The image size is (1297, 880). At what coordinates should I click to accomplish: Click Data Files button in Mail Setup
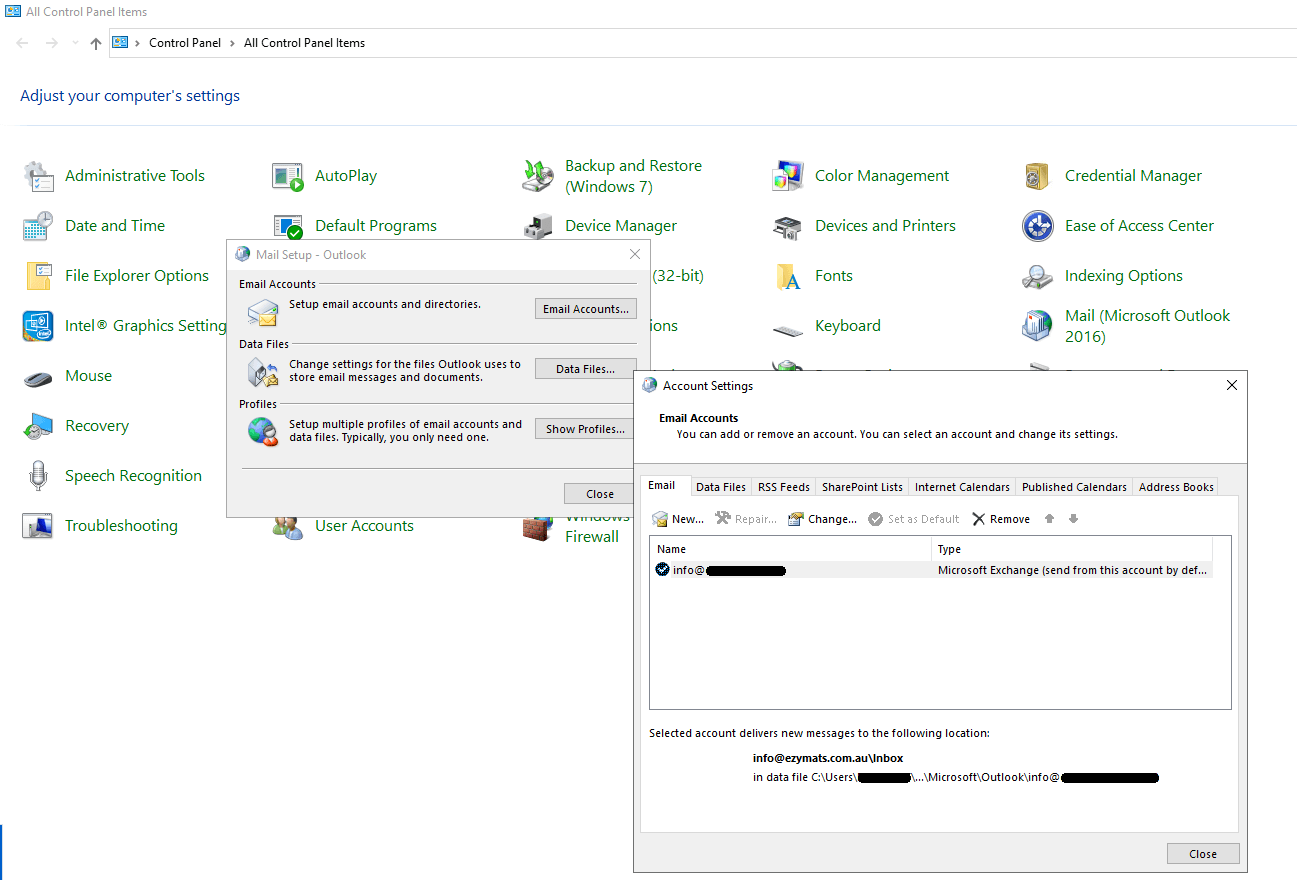(x=586, y=369)
